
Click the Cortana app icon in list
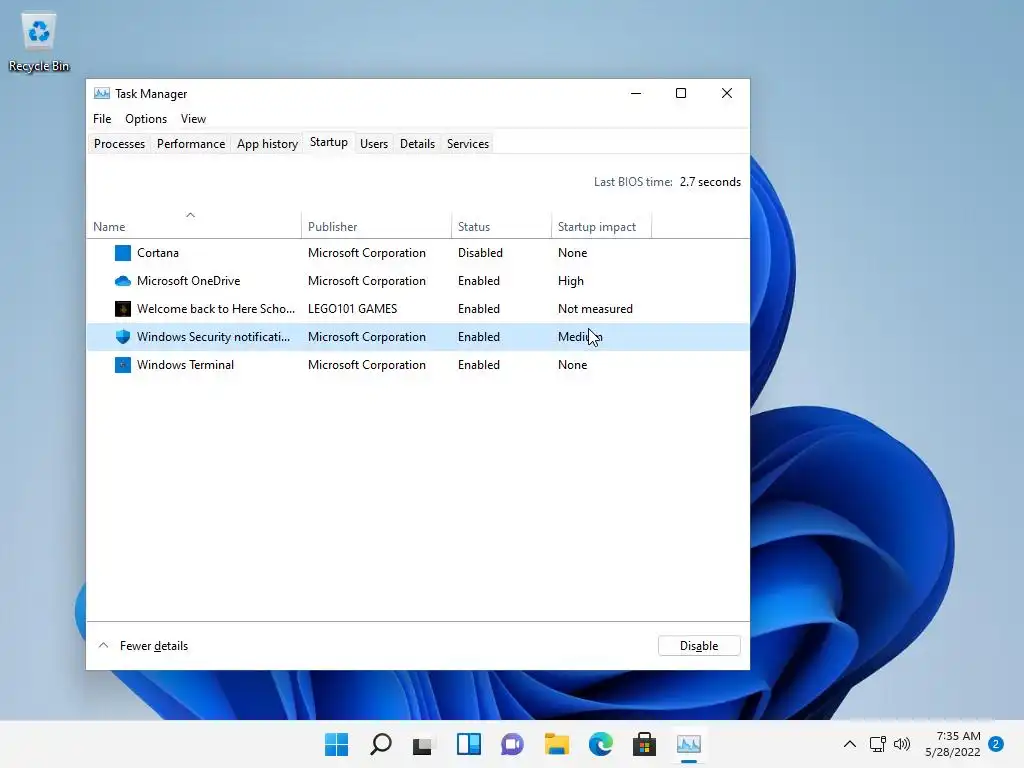(x=123, y=253)
